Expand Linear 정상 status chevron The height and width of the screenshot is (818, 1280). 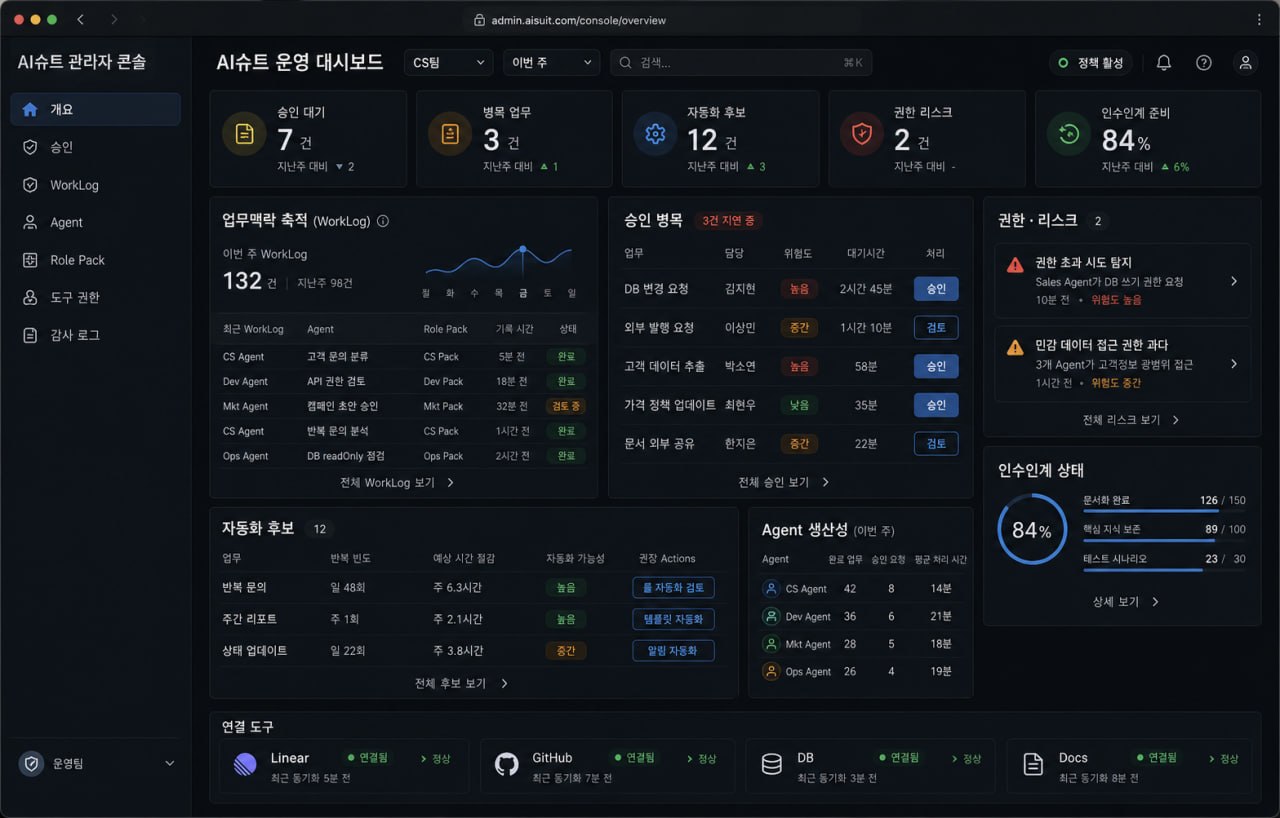pyautogui.click(x=424, y=759)
